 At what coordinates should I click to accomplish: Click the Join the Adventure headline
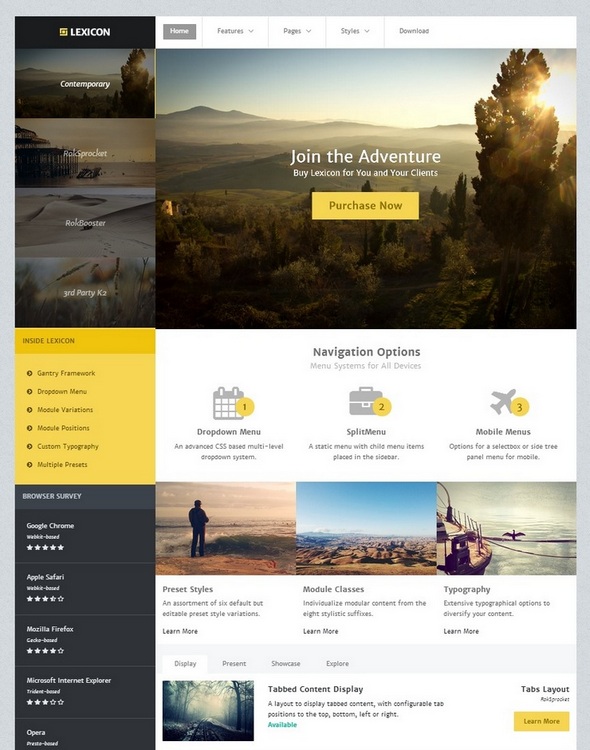[x=365, y=156]
